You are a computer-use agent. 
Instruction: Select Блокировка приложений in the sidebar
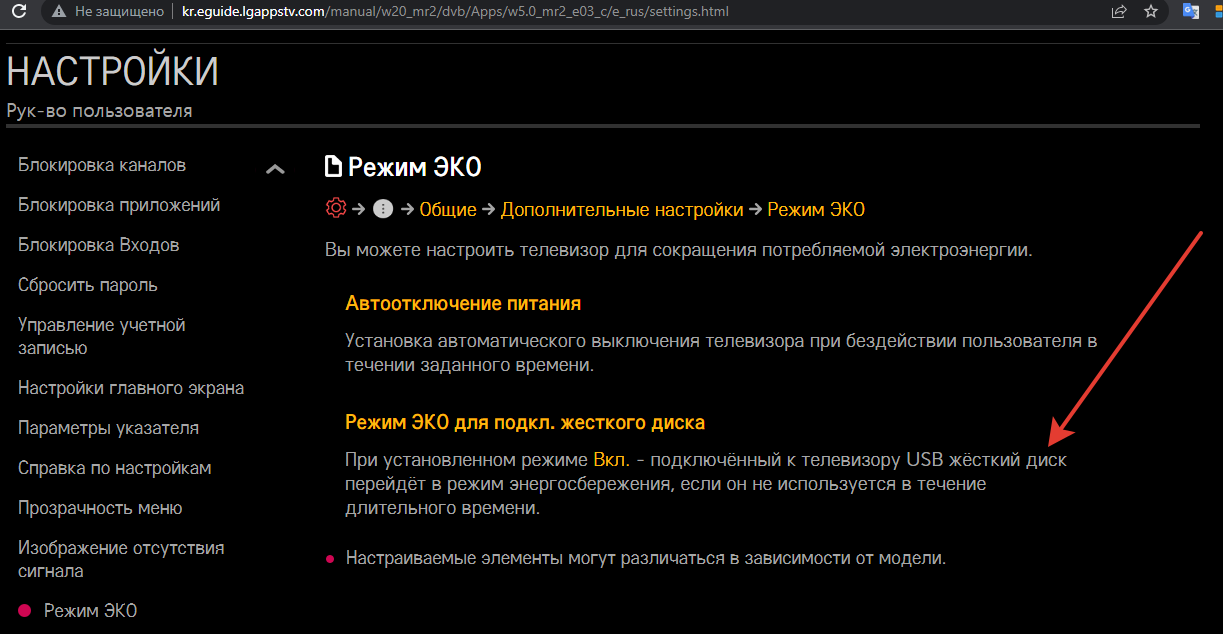click(x=119, y=205)
